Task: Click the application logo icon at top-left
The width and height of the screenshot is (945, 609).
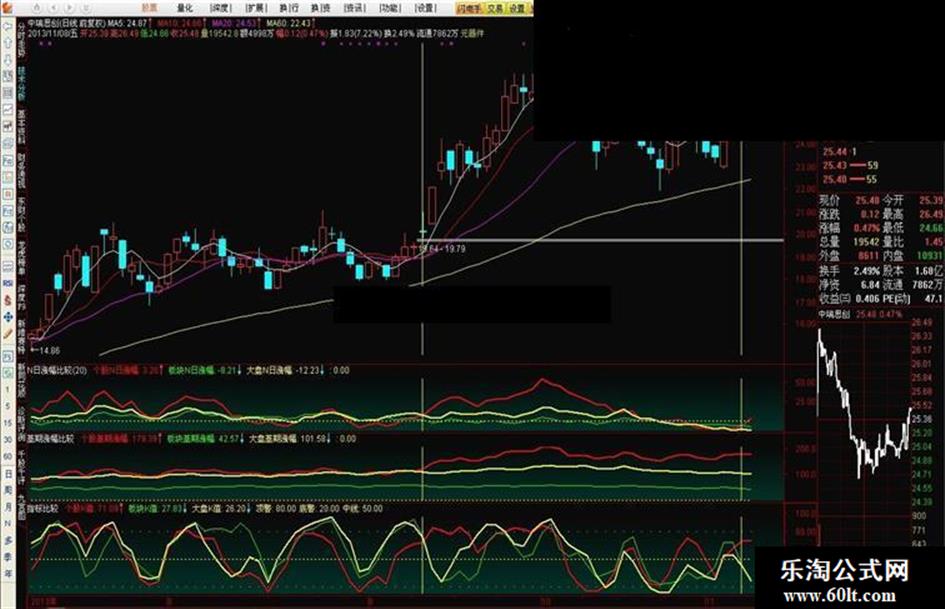Action: [x=7, y=8]
